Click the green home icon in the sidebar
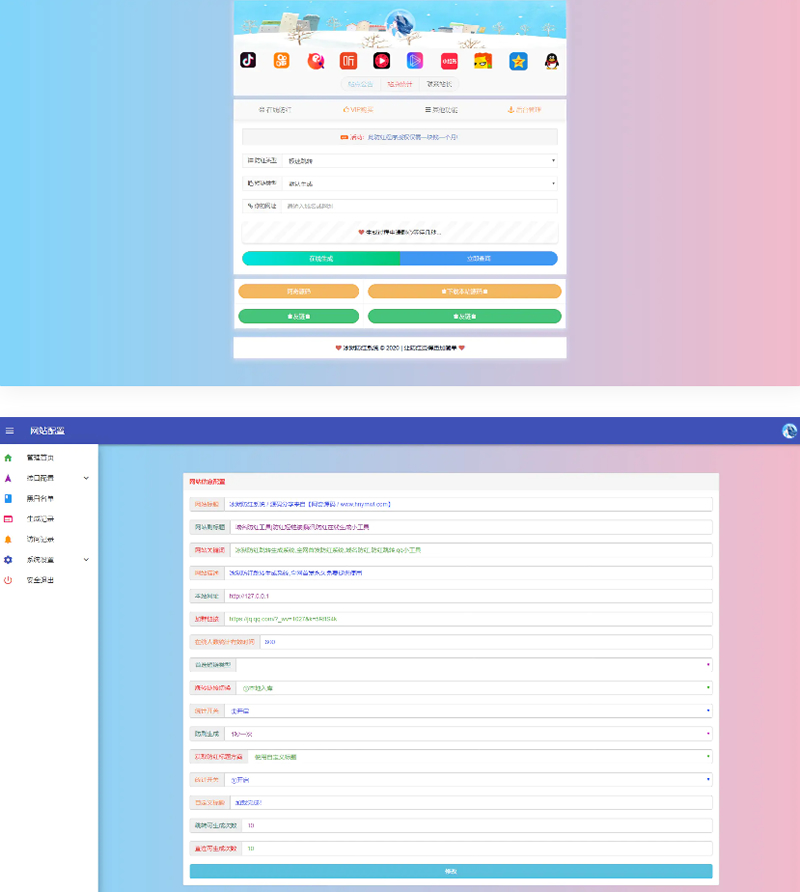800x892 pixels. 9,457
